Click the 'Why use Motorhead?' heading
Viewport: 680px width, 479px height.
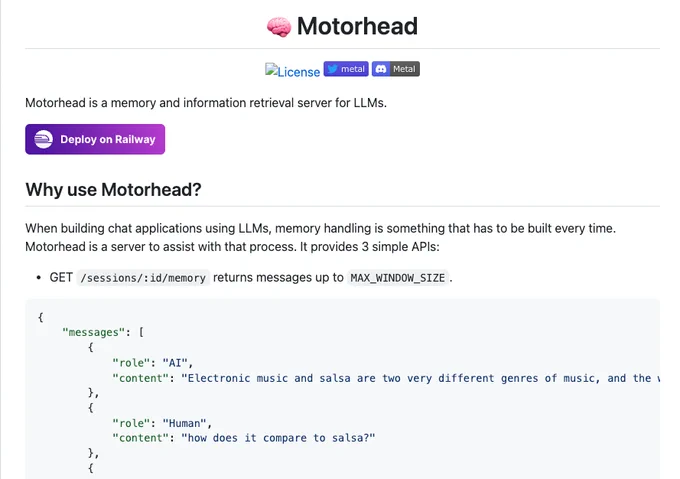pyautogui.click(x=113, y=189)
